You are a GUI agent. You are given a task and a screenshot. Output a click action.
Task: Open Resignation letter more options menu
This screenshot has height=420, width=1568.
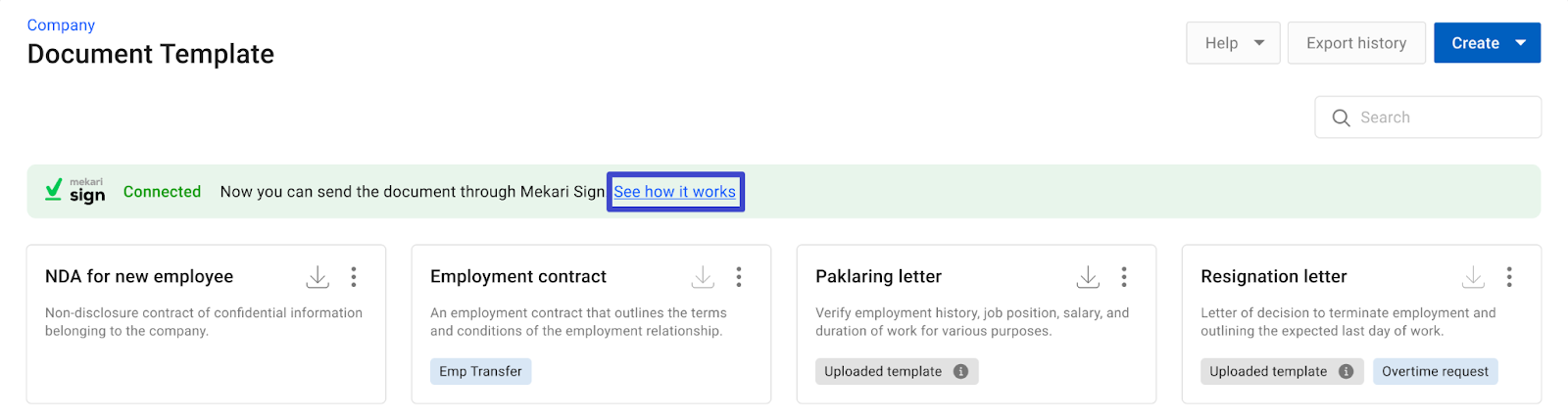click(1509, 277)
